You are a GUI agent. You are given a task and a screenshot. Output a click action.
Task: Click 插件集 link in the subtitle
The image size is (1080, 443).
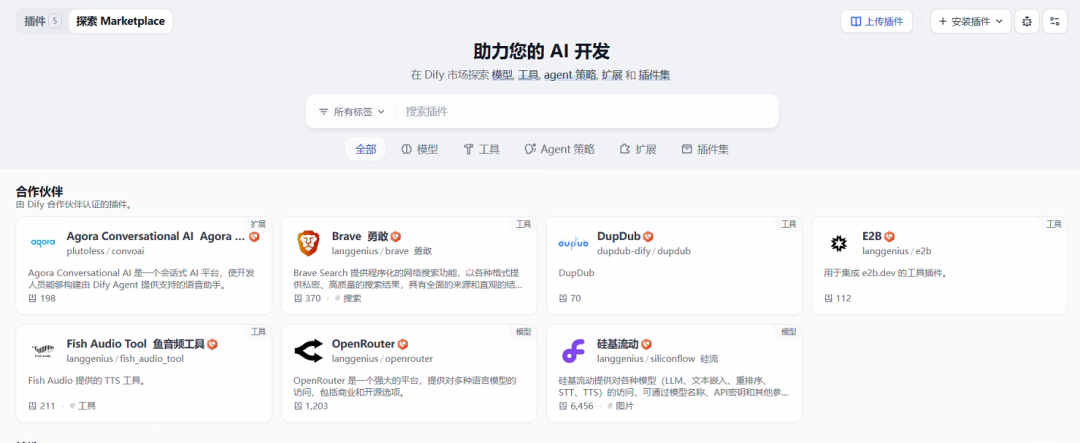(654, 76)
